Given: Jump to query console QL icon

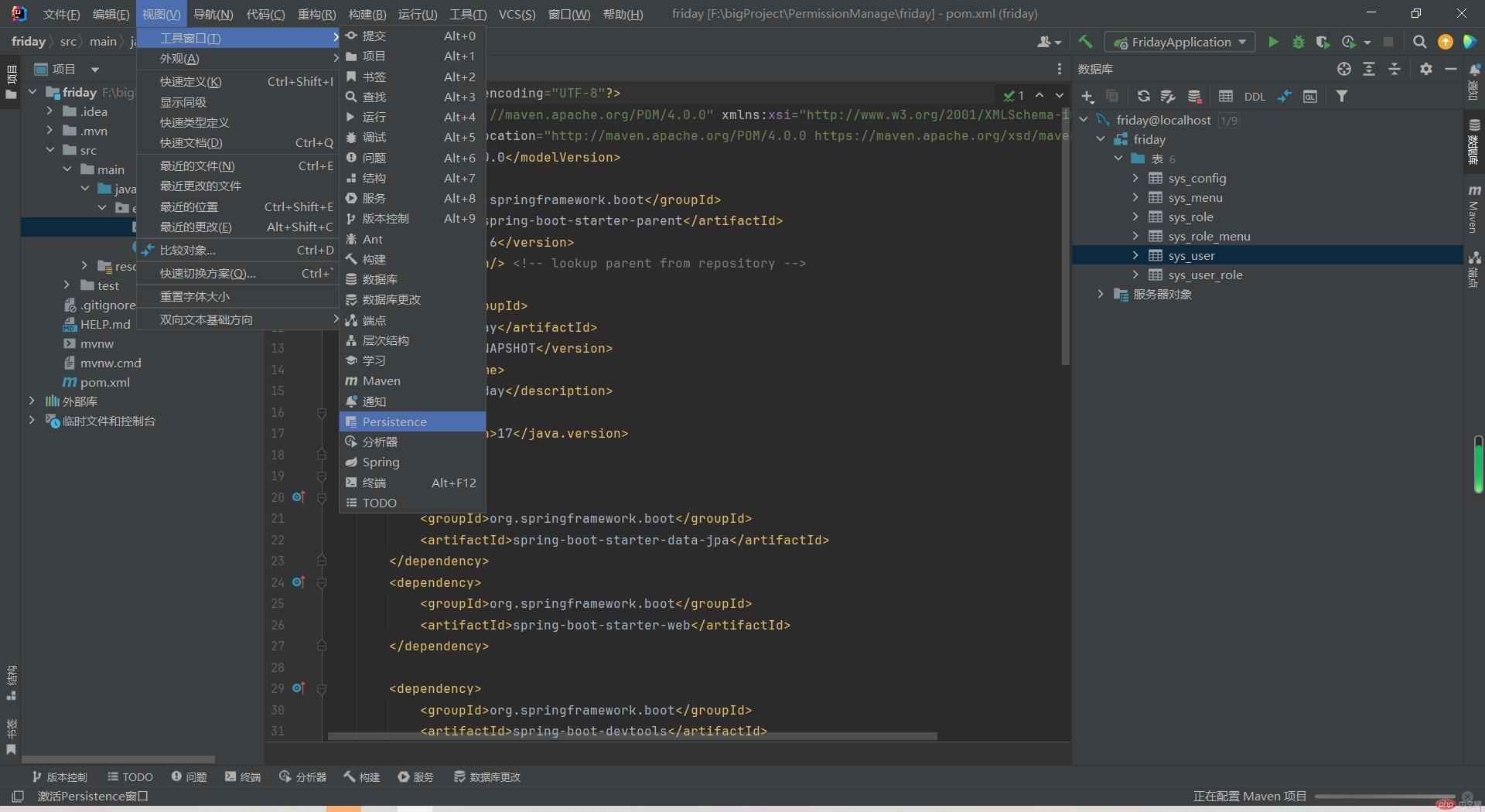Looking at the screenshot, I should 1310,97.
